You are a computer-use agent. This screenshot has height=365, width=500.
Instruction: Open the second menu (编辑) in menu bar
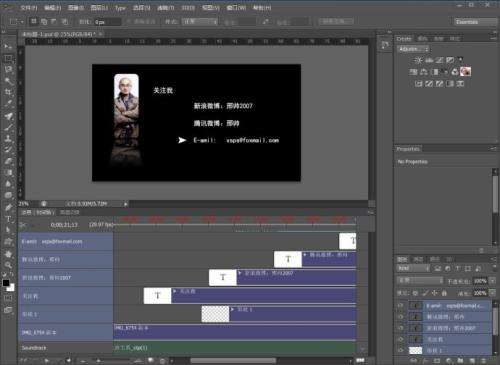pyautogui.click(x=53, y=7)
